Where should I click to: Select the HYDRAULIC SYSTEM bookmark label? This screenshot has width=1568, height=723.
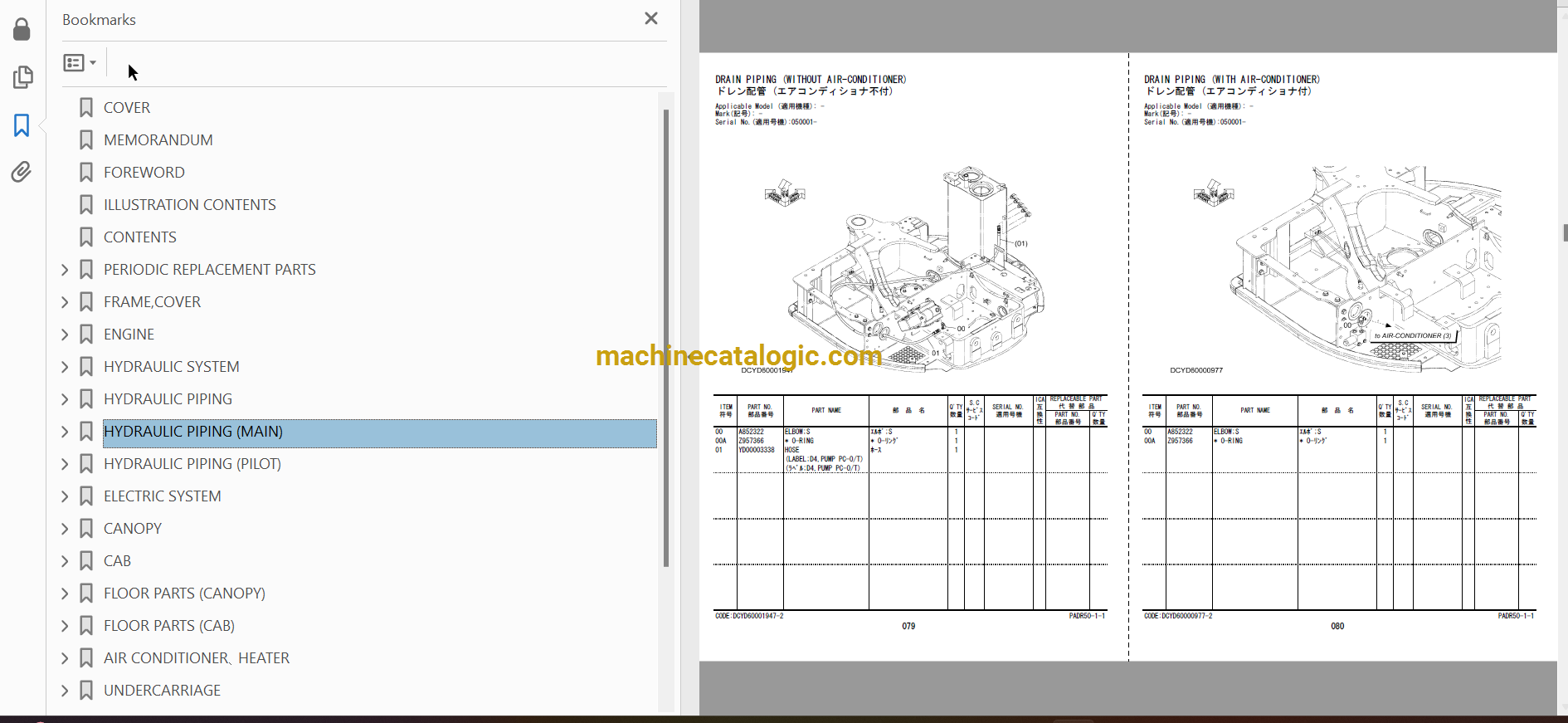pos(172,367)
